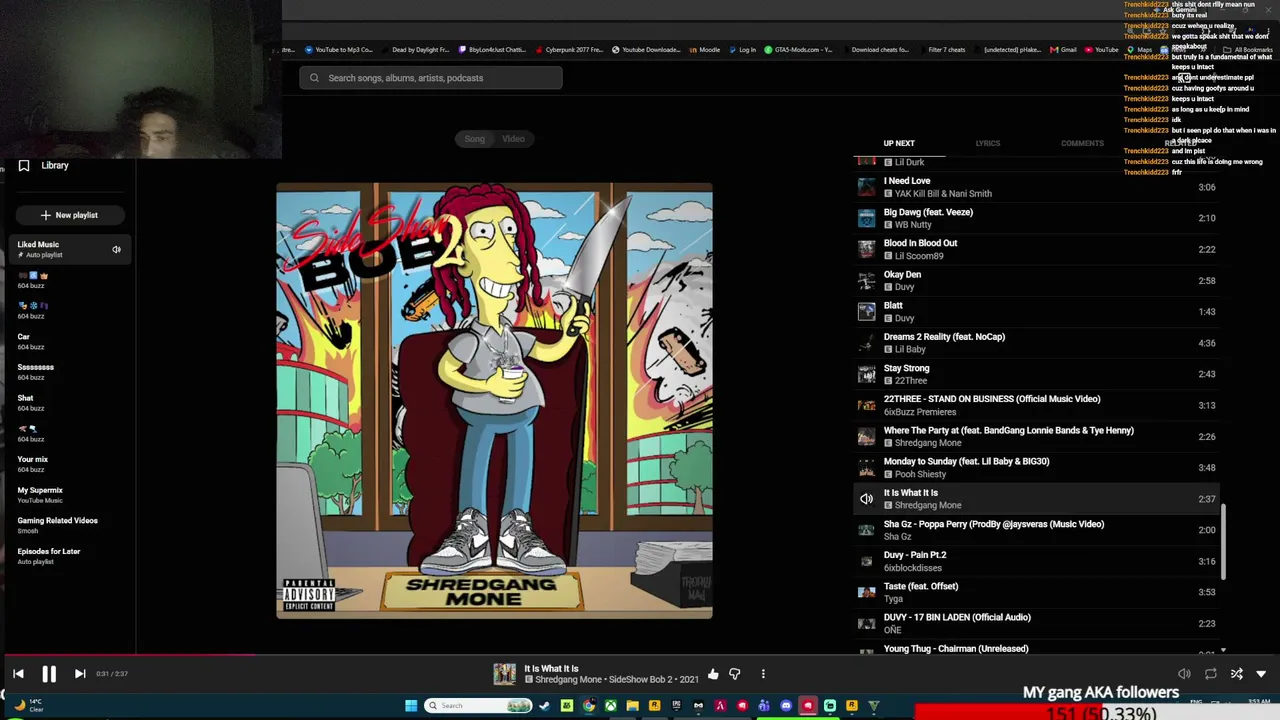Click the song progress bar
The width and height of the screenshot is (1280, 720).
pos(640,656)
